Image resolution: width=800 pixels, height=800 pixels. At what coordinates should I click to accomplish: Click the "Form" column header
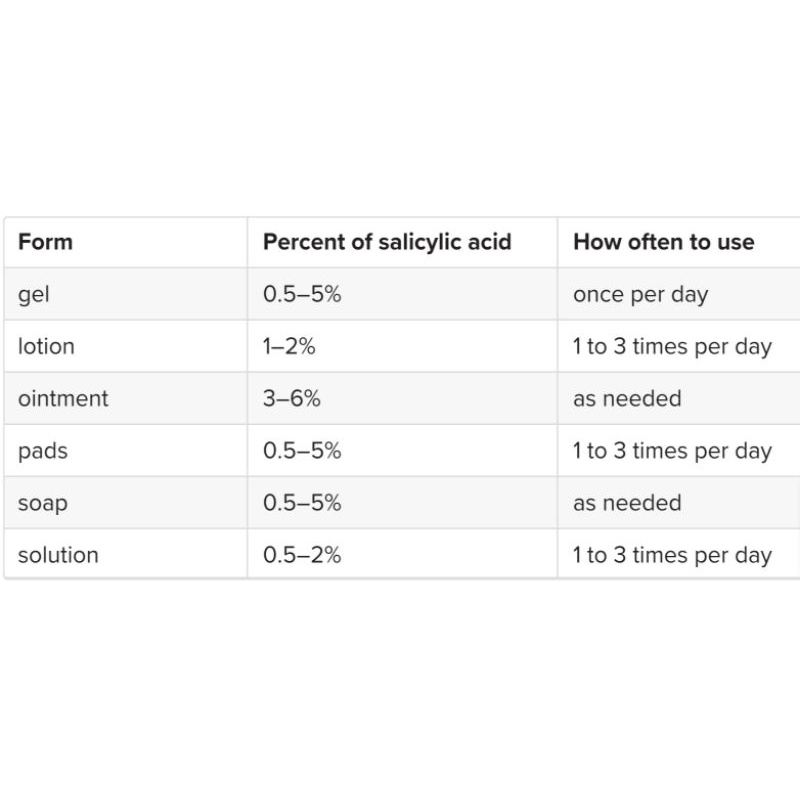coord(45,242)
